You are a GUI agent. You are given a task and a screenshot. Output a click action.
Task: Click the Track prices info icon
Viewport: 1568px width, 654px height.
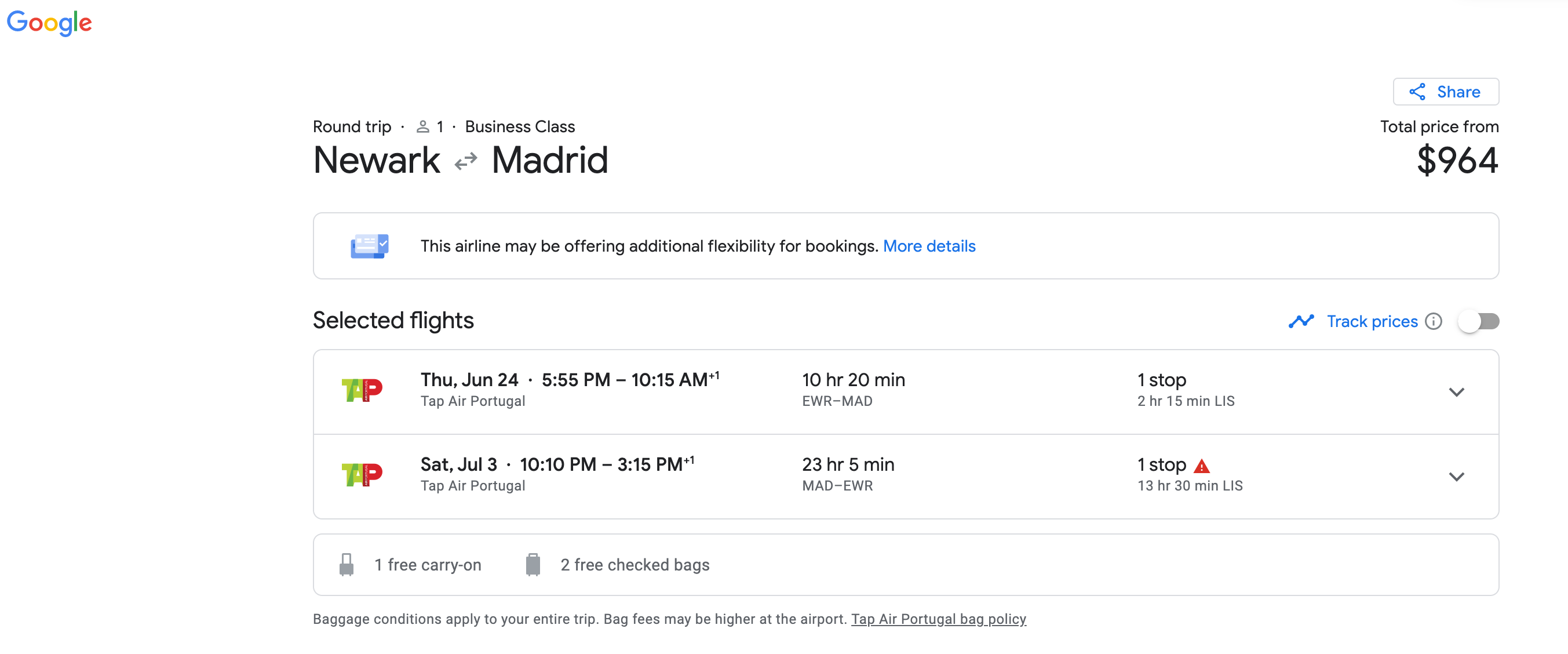click(x=1434, y=321)
